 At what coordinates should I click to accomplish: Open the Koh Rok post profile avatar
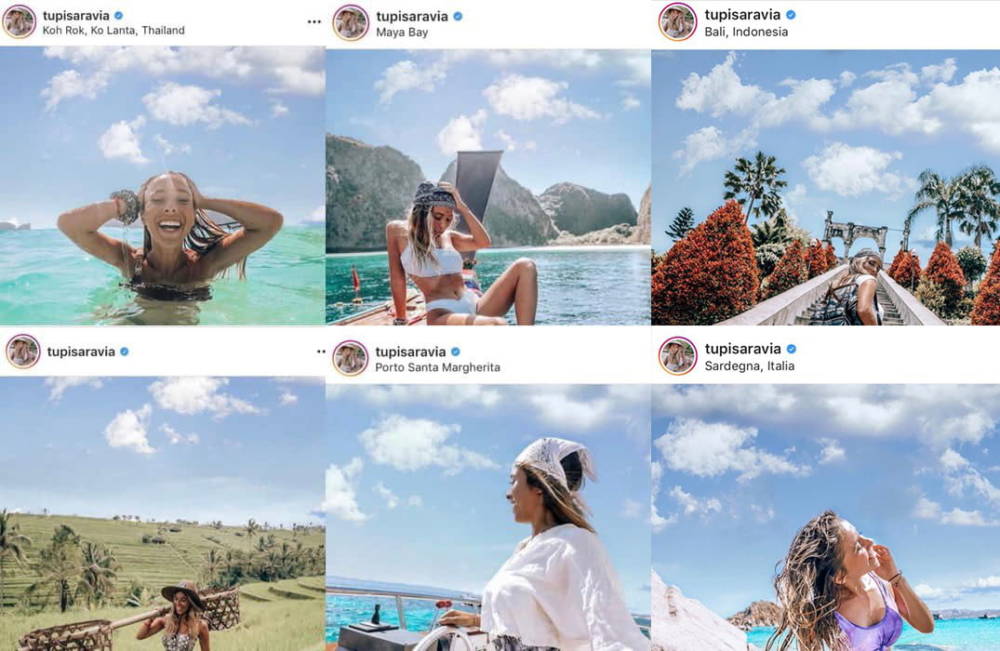click(19, 22)
